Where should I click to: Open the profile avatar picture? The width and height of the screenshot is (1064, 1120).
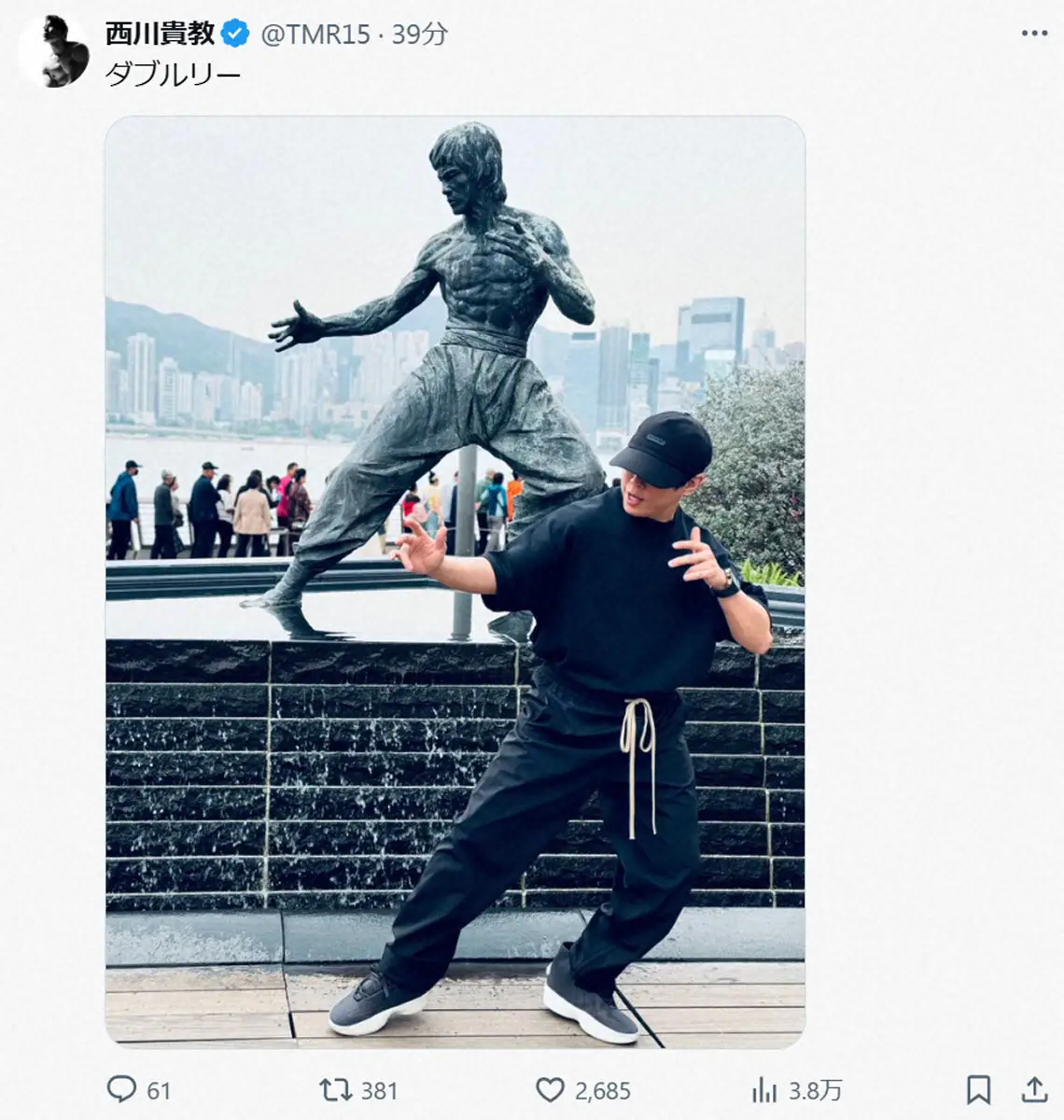53,52
